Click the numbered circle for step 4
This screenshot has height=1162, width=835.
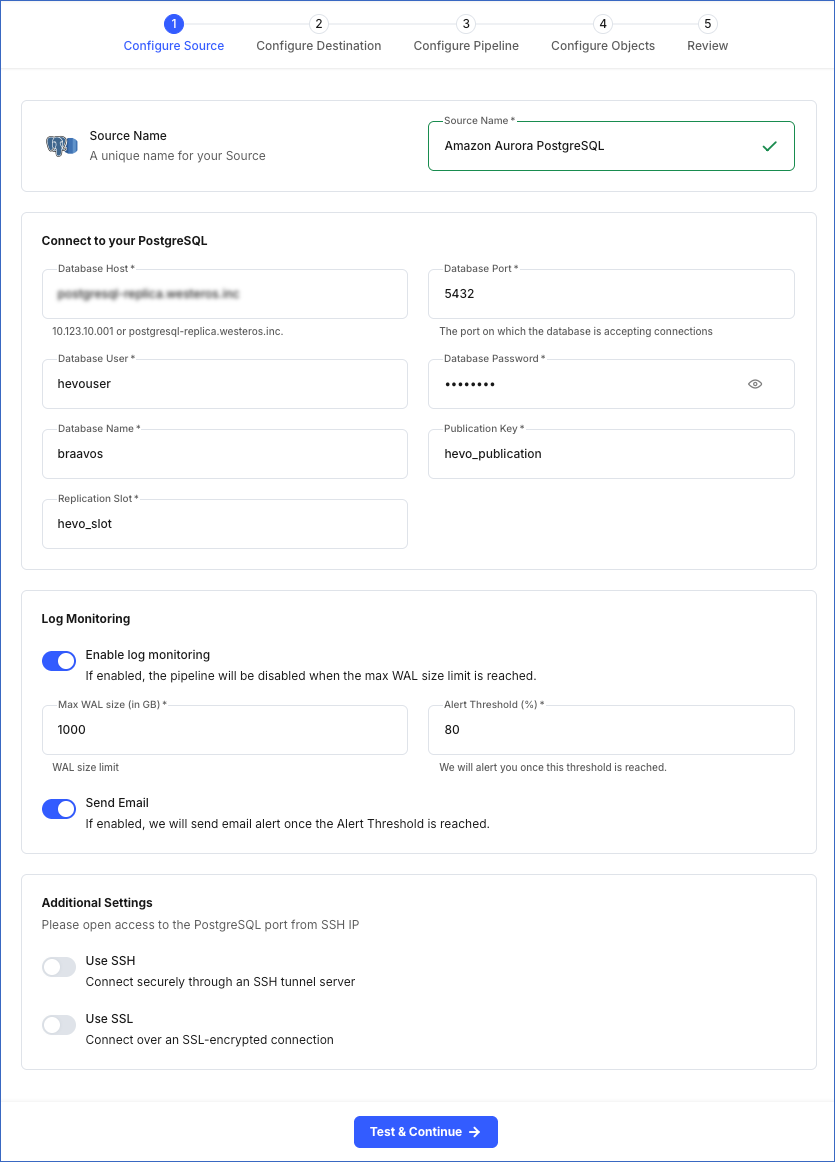click(x=603, y=24)
